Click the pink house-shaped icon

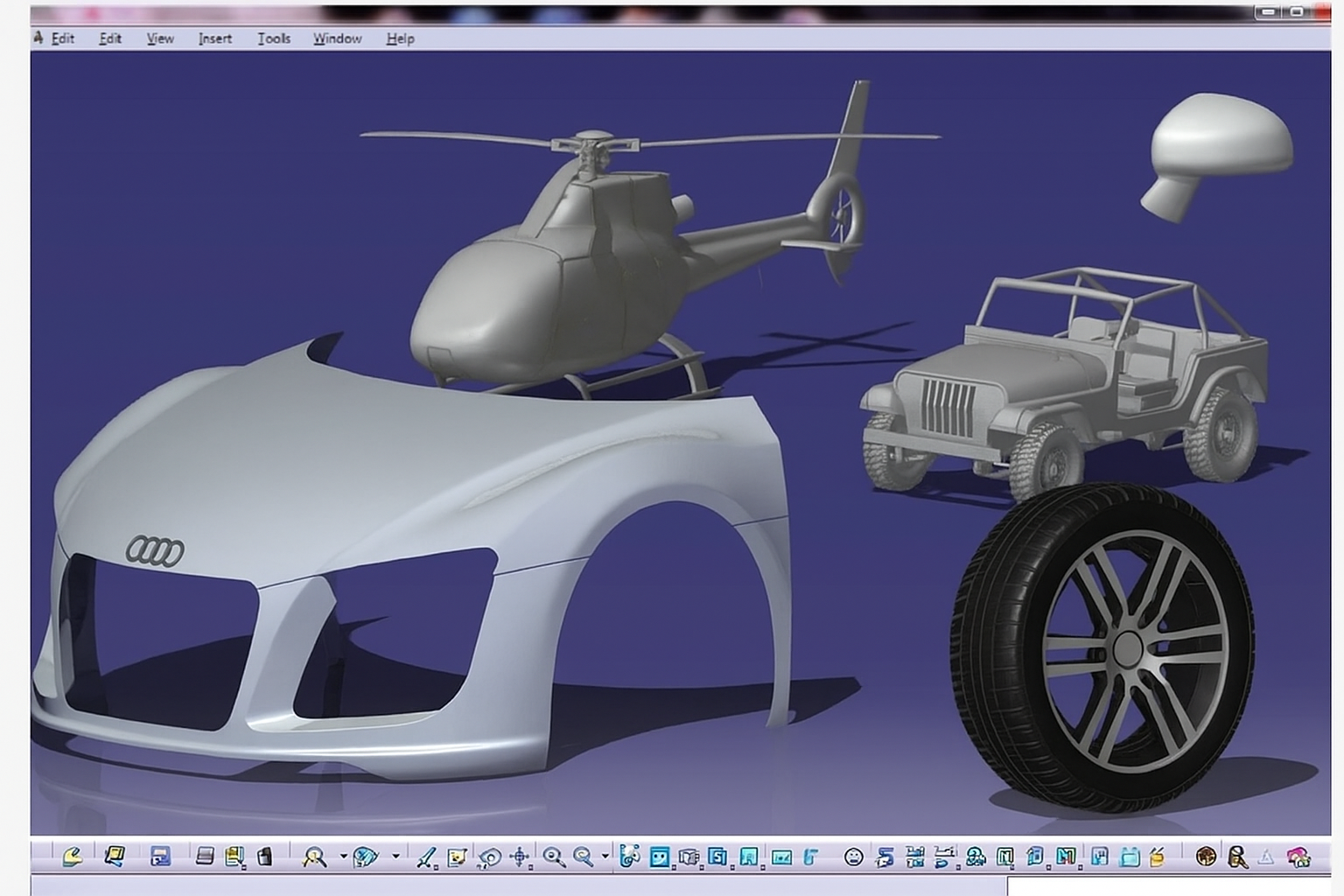pyautogui.click(x=1298, y=857)
